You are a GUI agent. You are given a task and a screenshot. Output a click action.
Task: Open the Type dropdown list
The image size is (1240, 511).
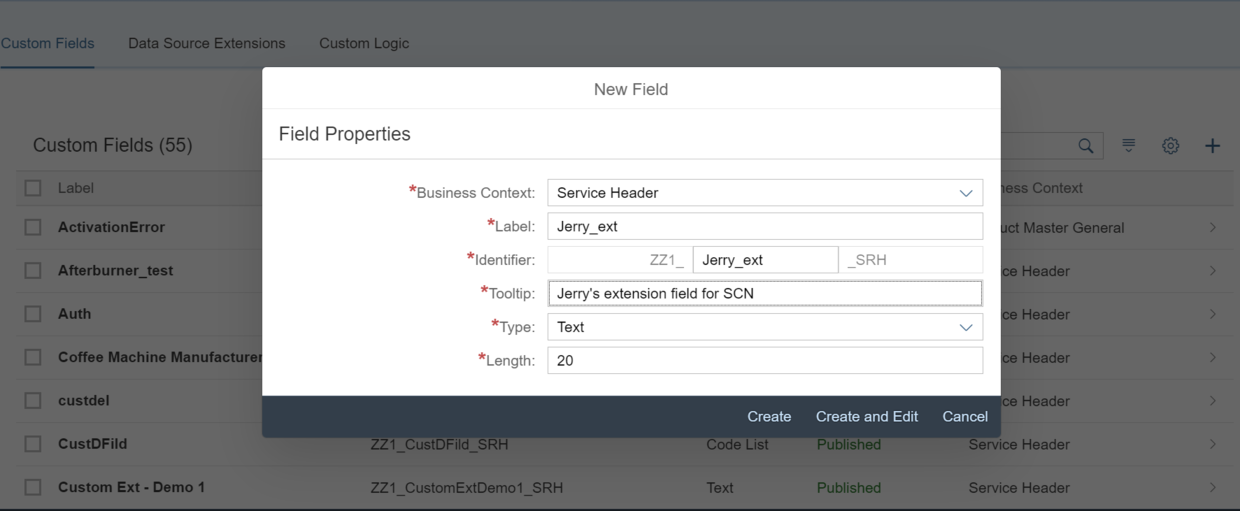(x=965, y=327)
